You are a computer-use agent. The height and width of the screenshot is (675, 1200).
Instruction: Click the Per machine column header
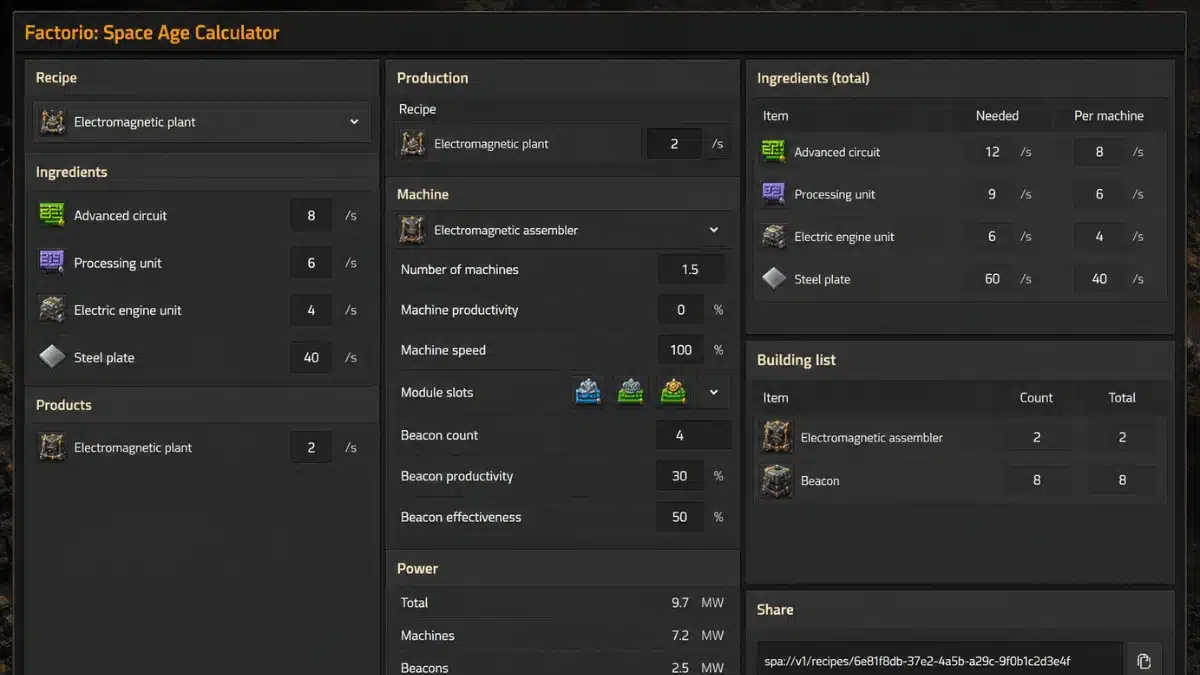[1108, 116]
